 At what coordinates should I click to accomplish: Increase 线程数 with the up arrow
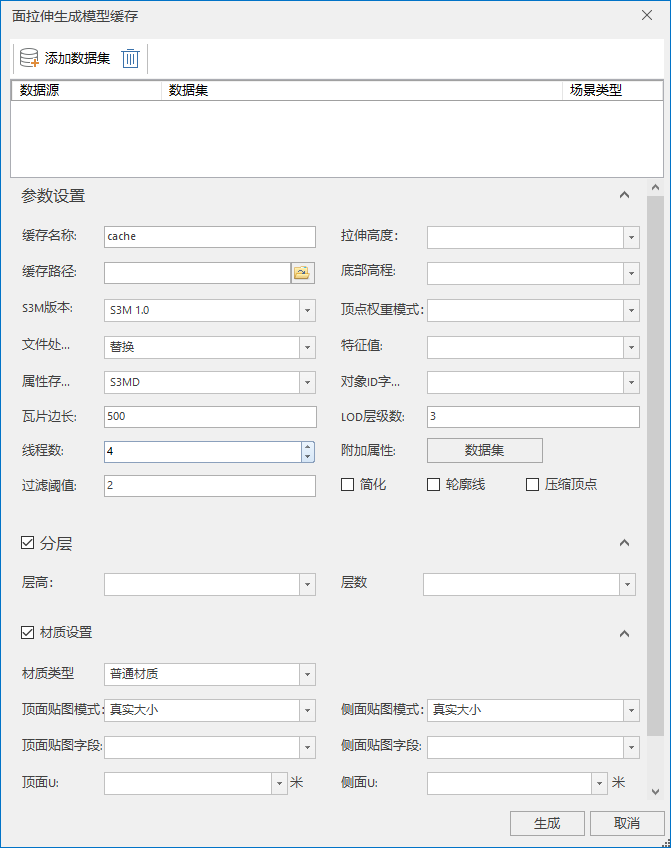pos(308,447)
